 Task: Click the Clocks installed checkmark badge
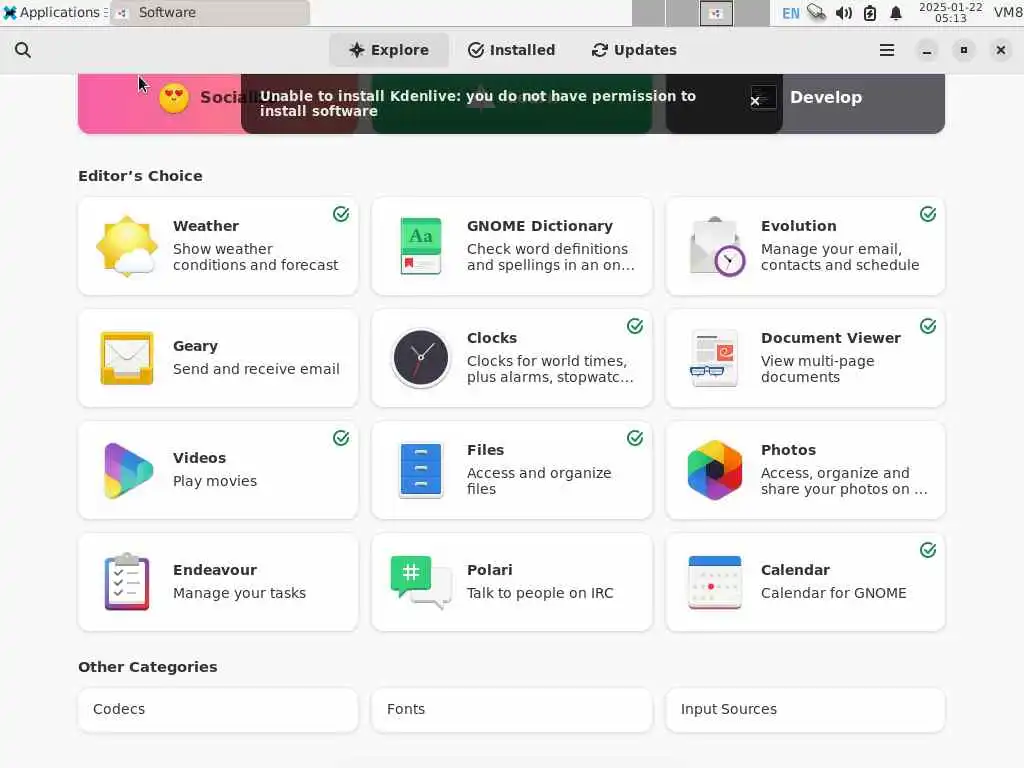[x=635, y=327]
